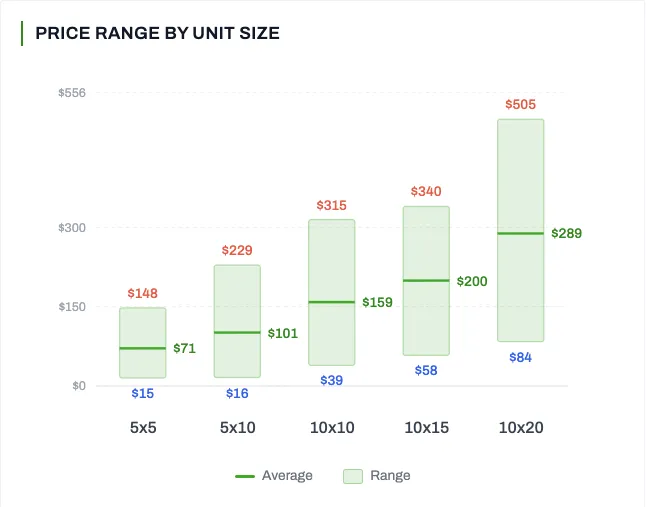Image resolution: width=646 pixels, height=507 pixels.
Task: Click the $15 minimum price label
Action: click(x=142, y=393)
